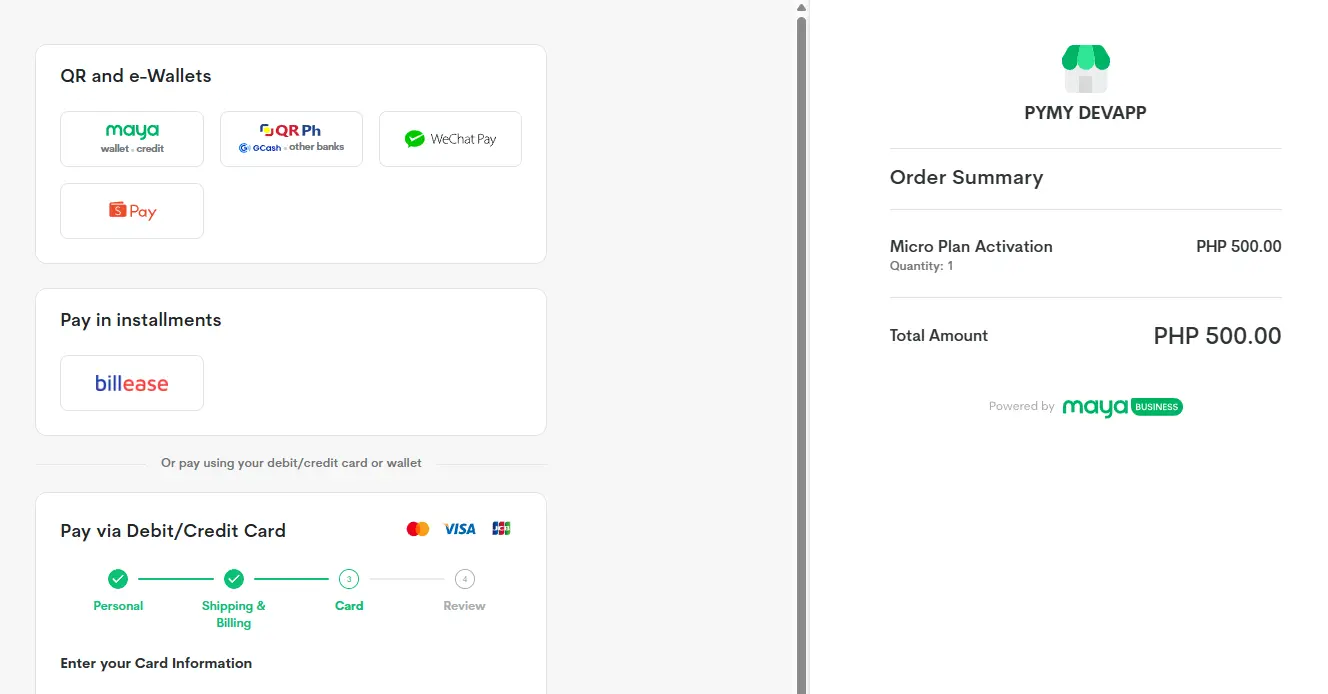The image size is (1328, 694).
Task: Click the scrollbar up arrow
Action: pos(801,7)
